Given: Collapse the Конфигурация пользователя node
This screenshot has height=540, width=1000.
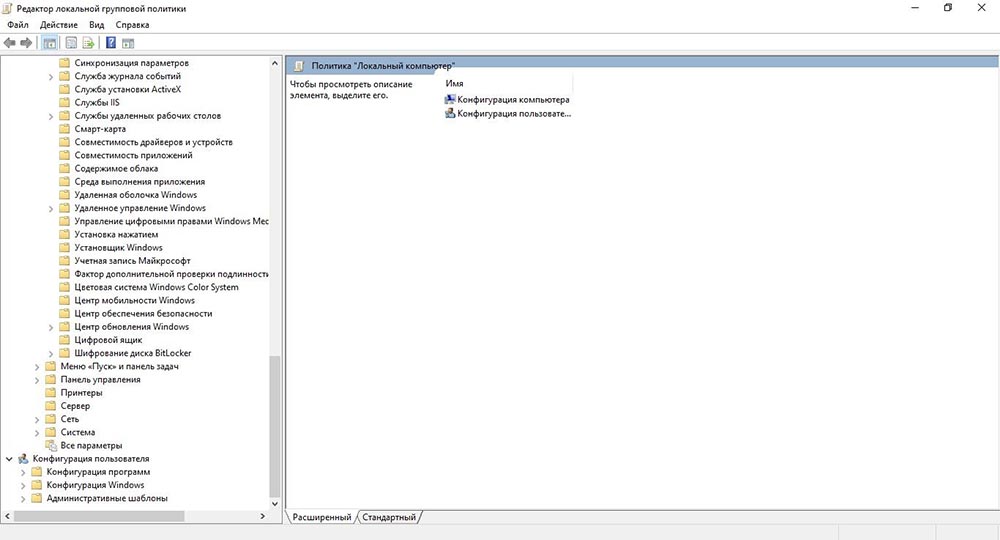Looking at the screenshot, I should pos(9,459).
